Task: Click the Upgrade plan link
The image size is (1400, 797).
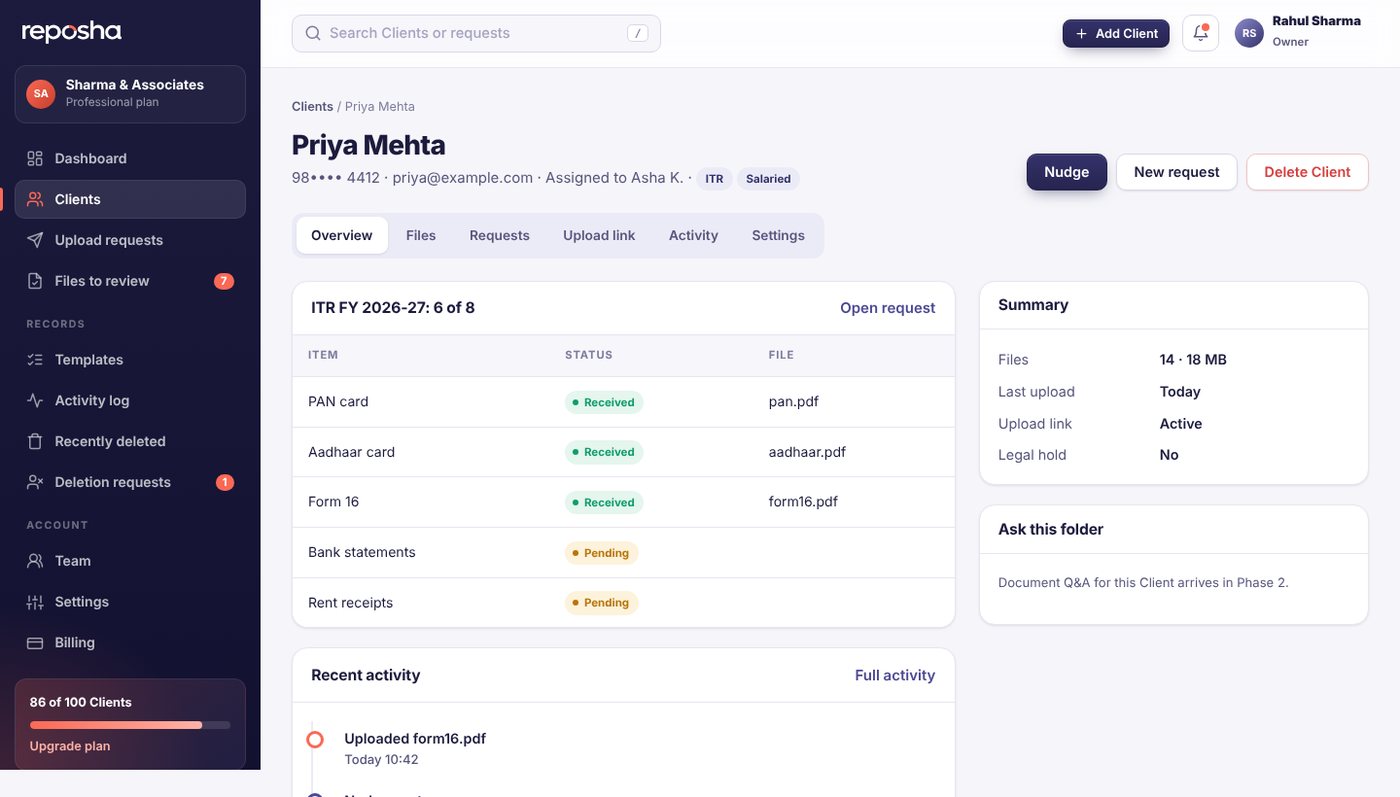Action: point(70,746)
